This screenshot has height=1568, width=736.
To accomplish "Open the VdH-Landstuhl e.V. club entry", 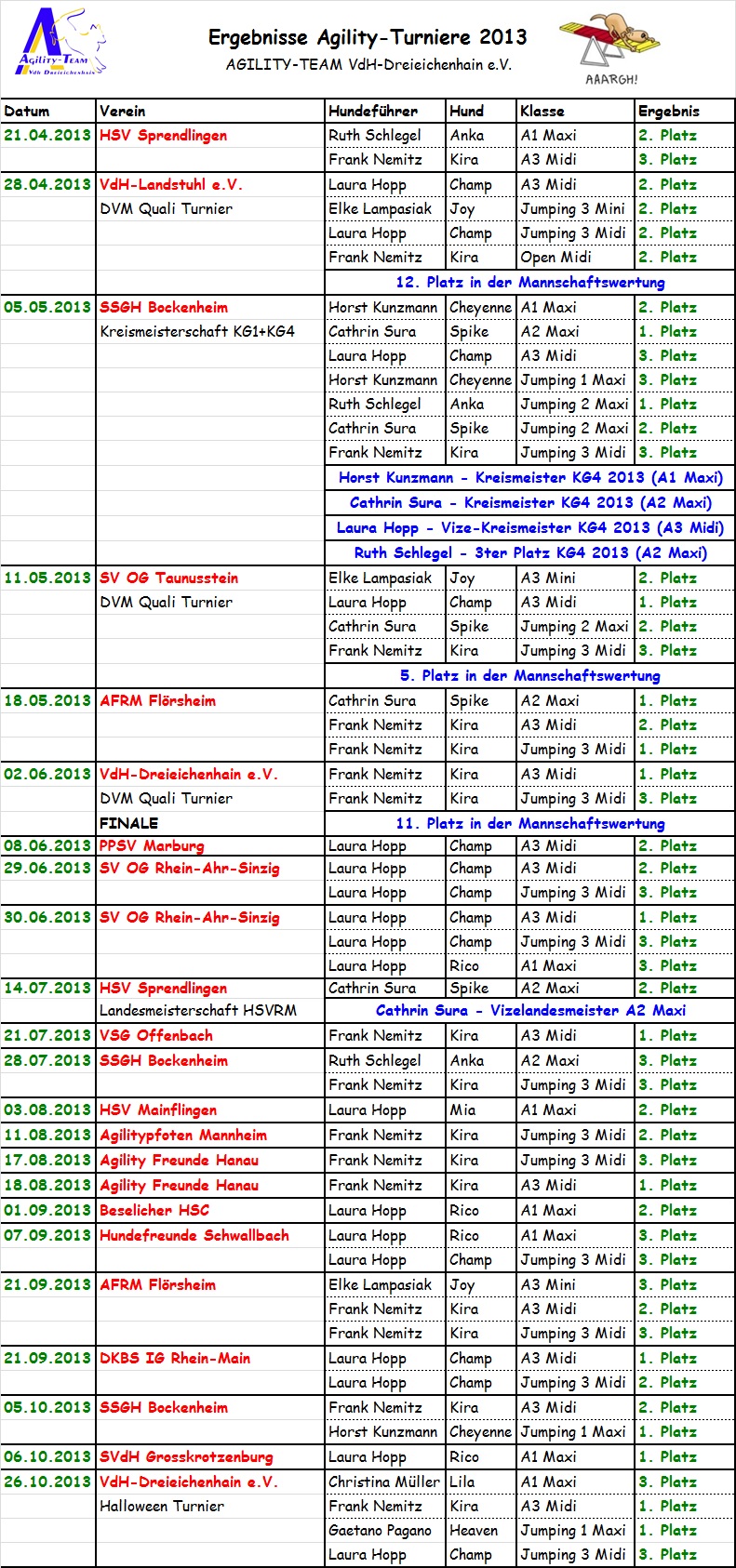I will (171, 184).
